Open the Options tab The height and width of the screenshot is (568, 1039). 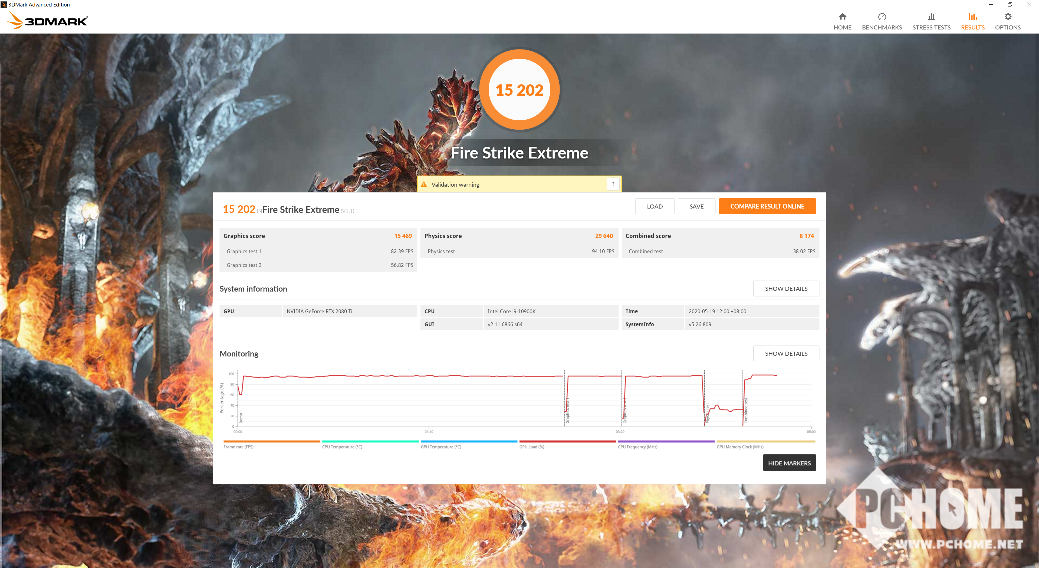click(1007, 21)
